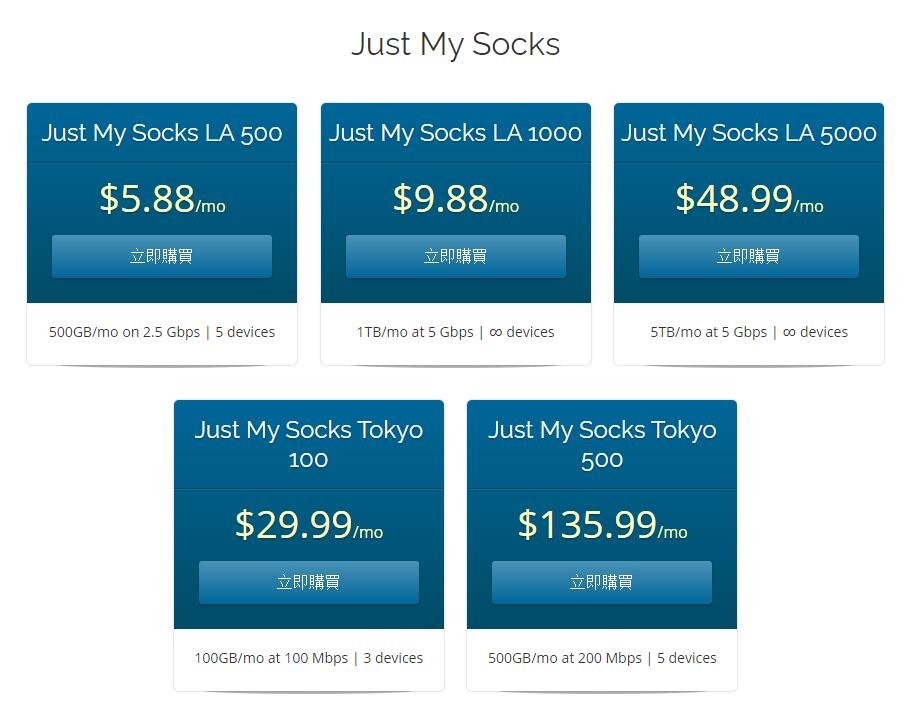The width and height of the screenshot is (909, 721).
Task: Click 立即購買 under Just My Socks Tokyo 500
Action: pyautogui.click(x=601, y=582)
